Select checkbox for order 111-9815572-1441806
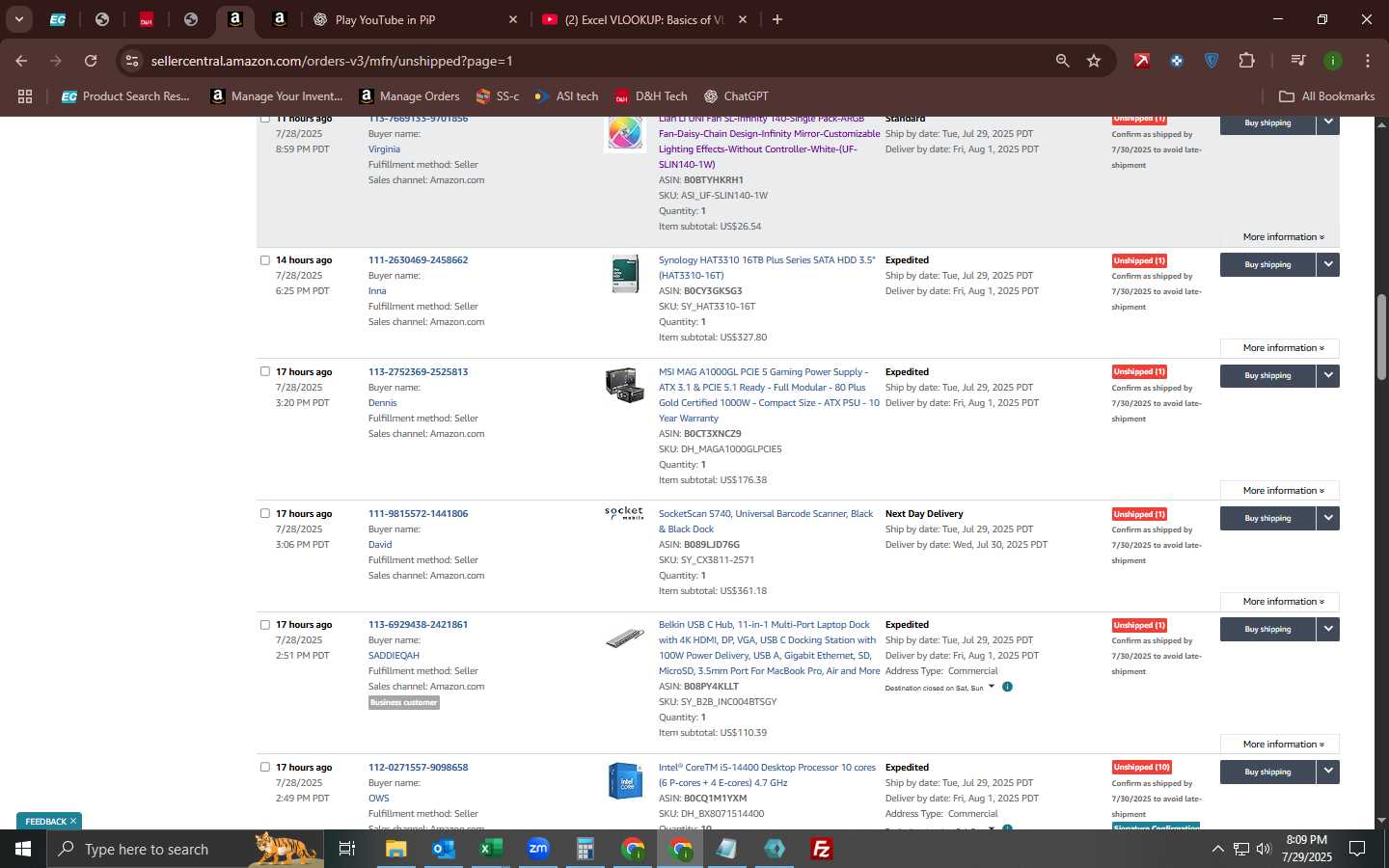The height and width of the screenshot is (868, 1389). tap(265, 514)
